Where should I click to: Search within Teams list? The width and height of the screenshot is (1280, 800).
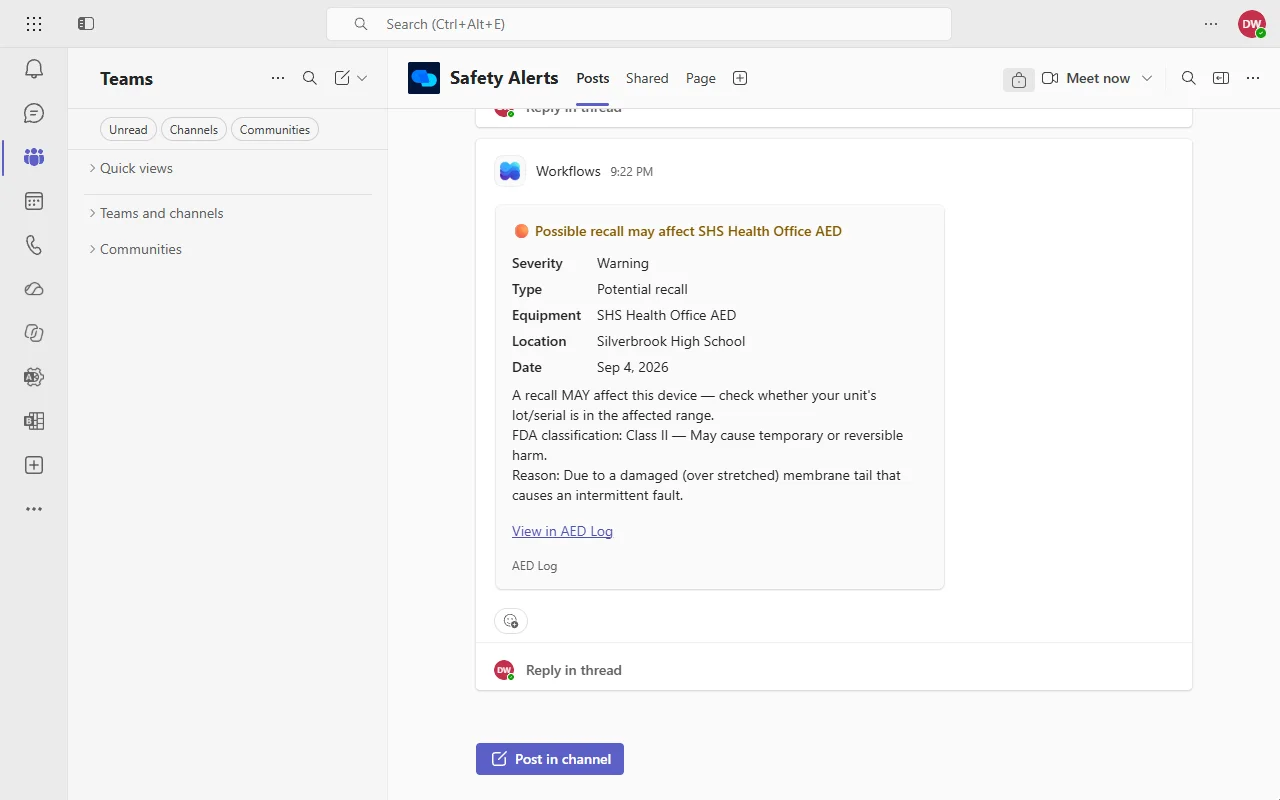click(x=310, y=78)
